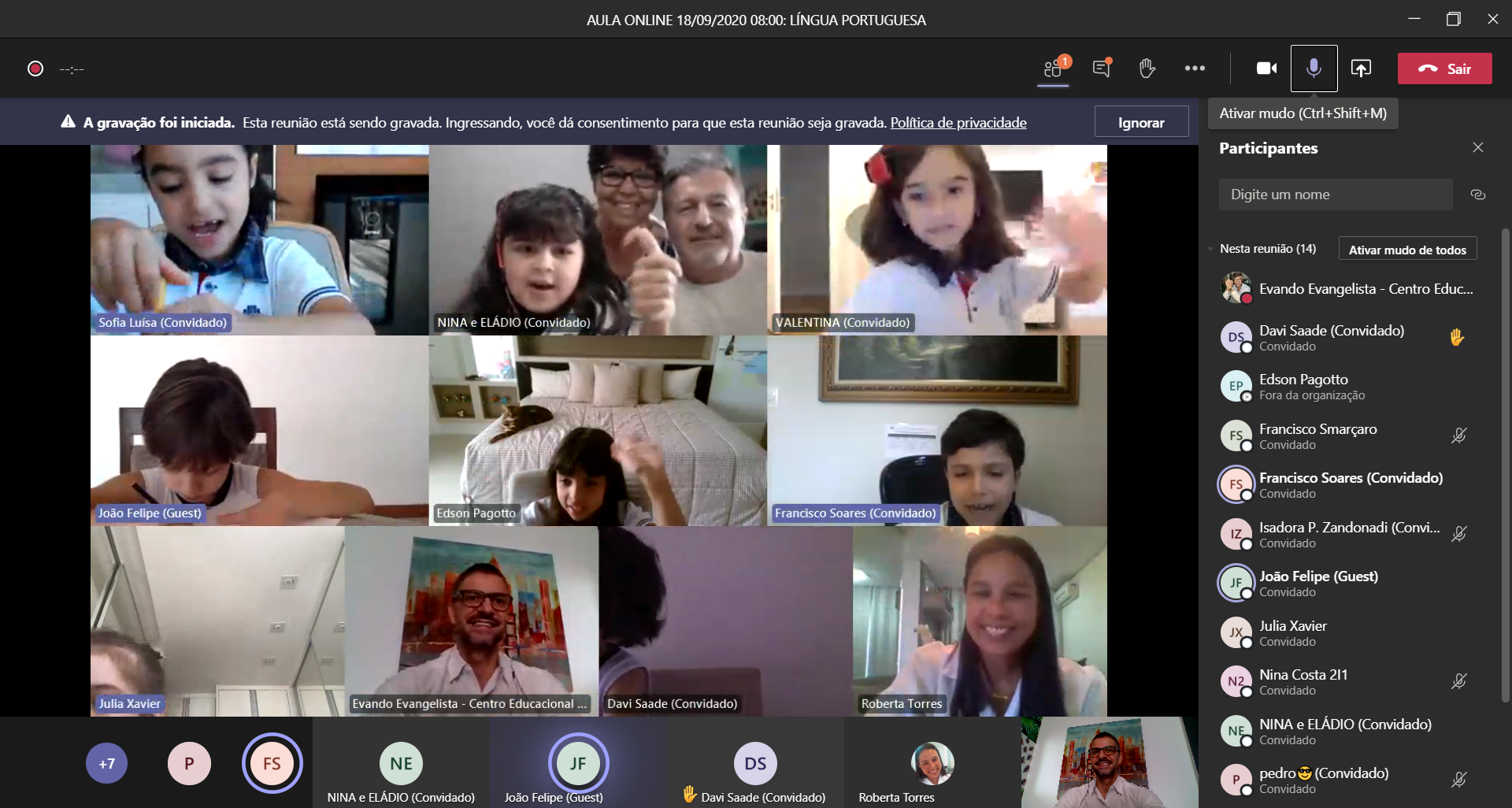Select Edson Pagotto video tile

(598, 431)
